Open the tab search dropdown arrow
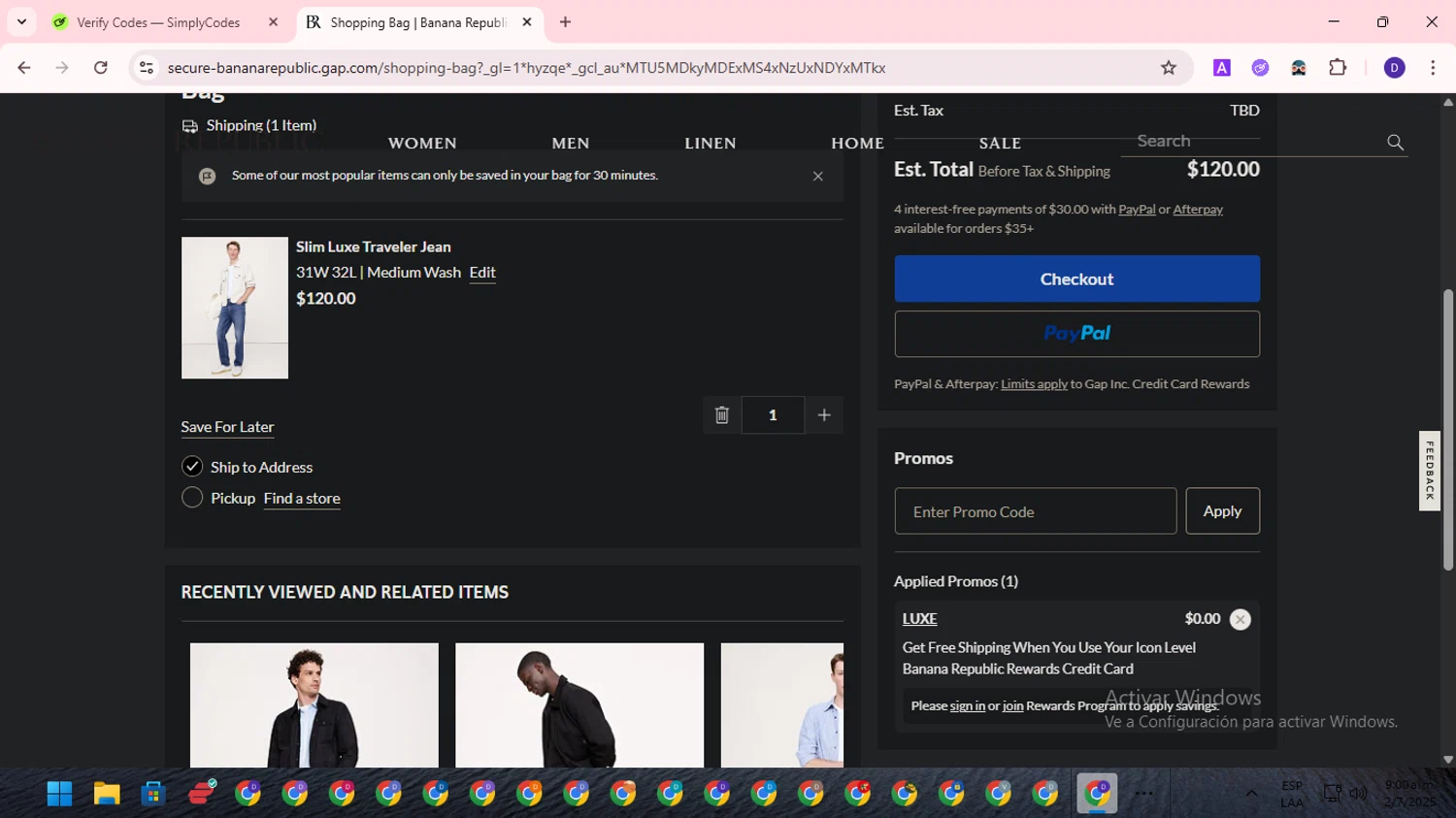The height and width of the screenshot is (818, 1456). click(x=21, y=21)
